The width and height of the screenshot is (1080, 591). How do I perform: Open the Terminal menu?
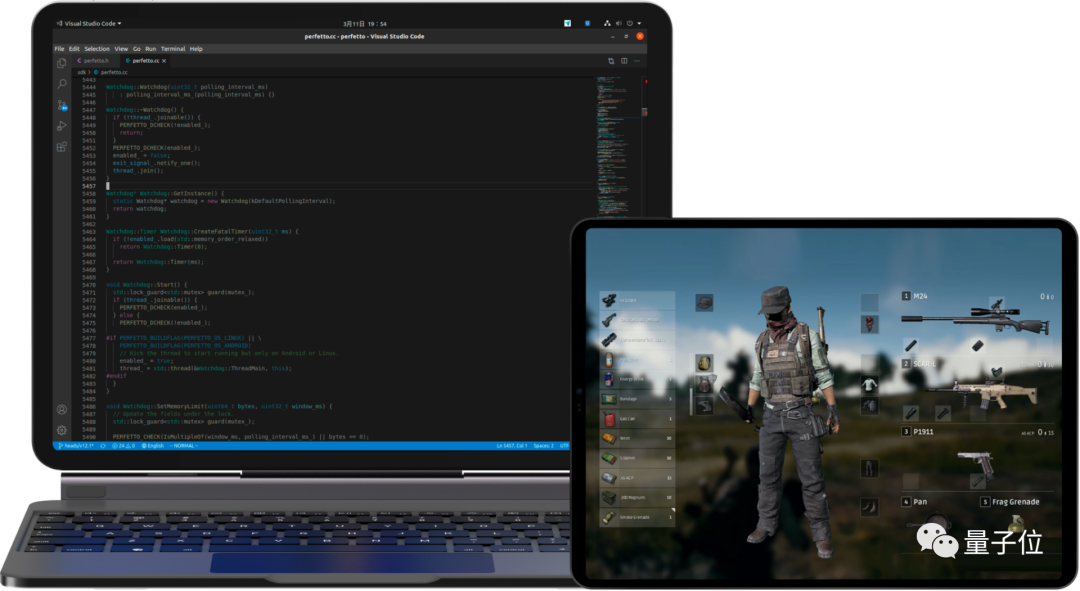tap(173, 49)
